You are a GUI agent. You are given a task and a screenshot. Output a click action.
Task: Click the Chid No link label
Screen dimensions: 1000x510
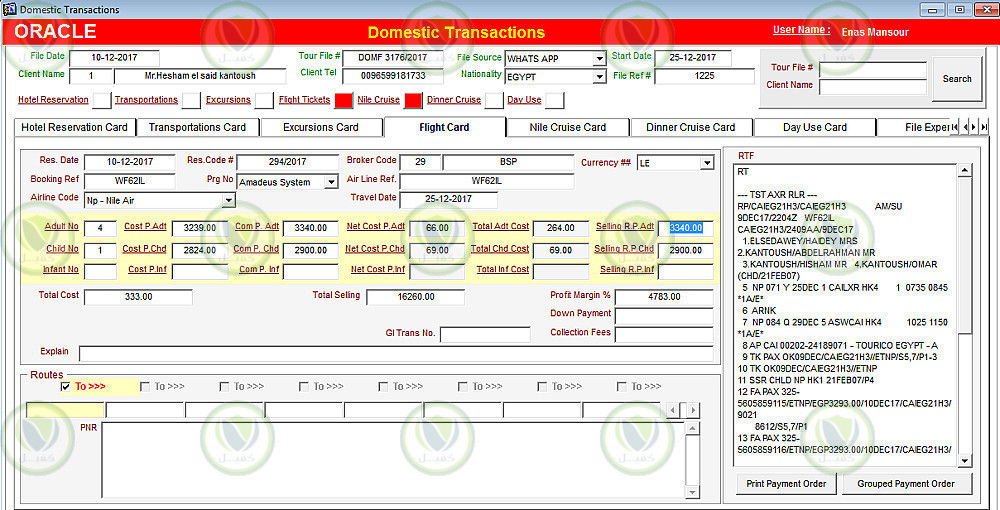point(62,249)
